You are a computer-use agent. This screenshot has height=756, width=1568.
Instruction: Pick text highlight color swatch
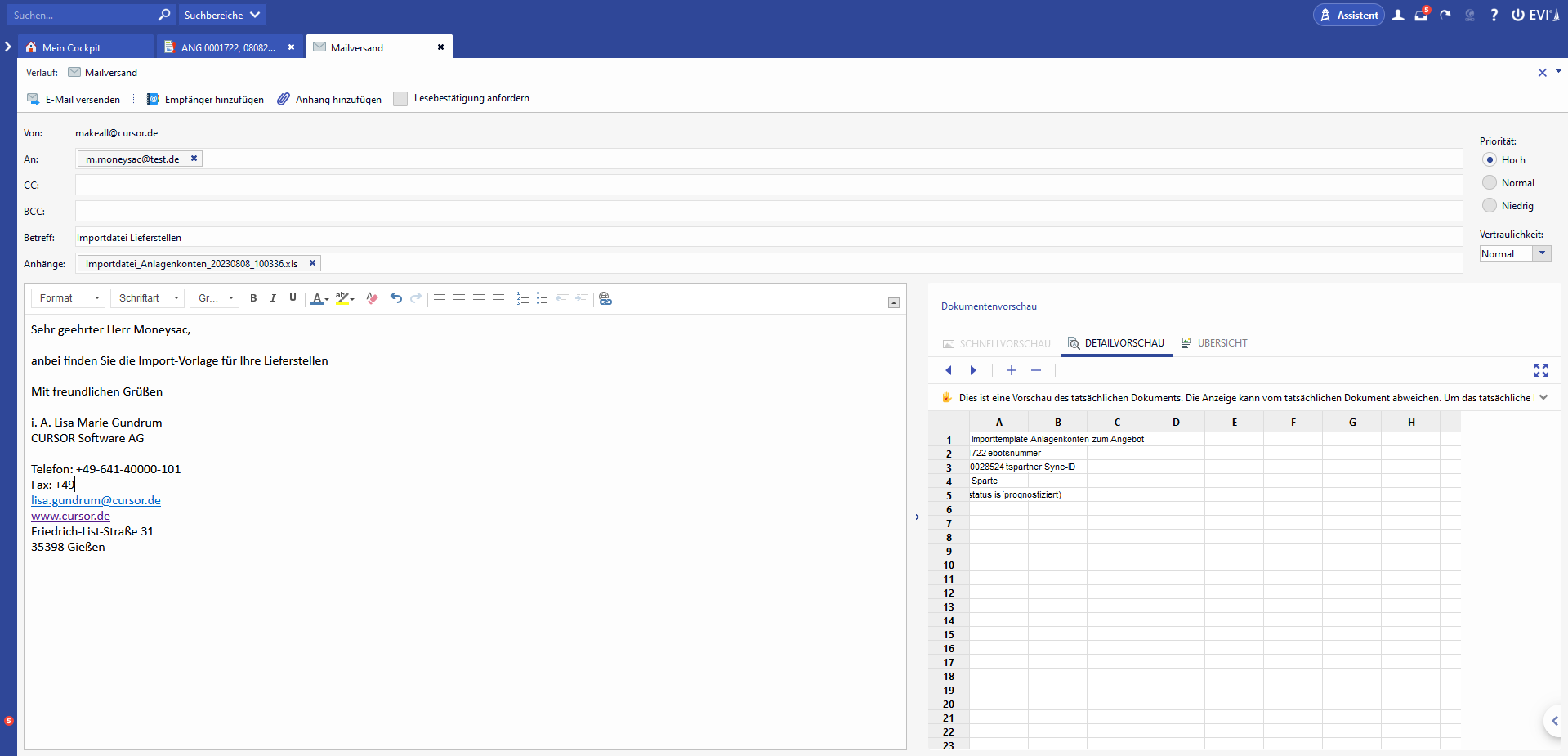pos(342,298)
